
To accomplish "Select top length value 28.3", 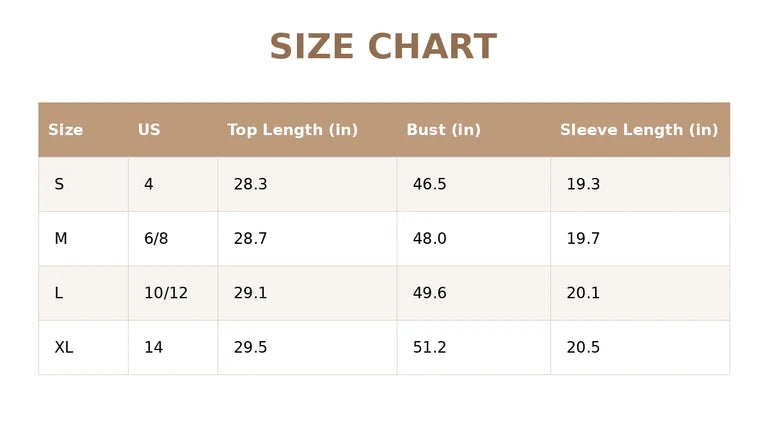I will pyautogui.click(x=250, y=184).
